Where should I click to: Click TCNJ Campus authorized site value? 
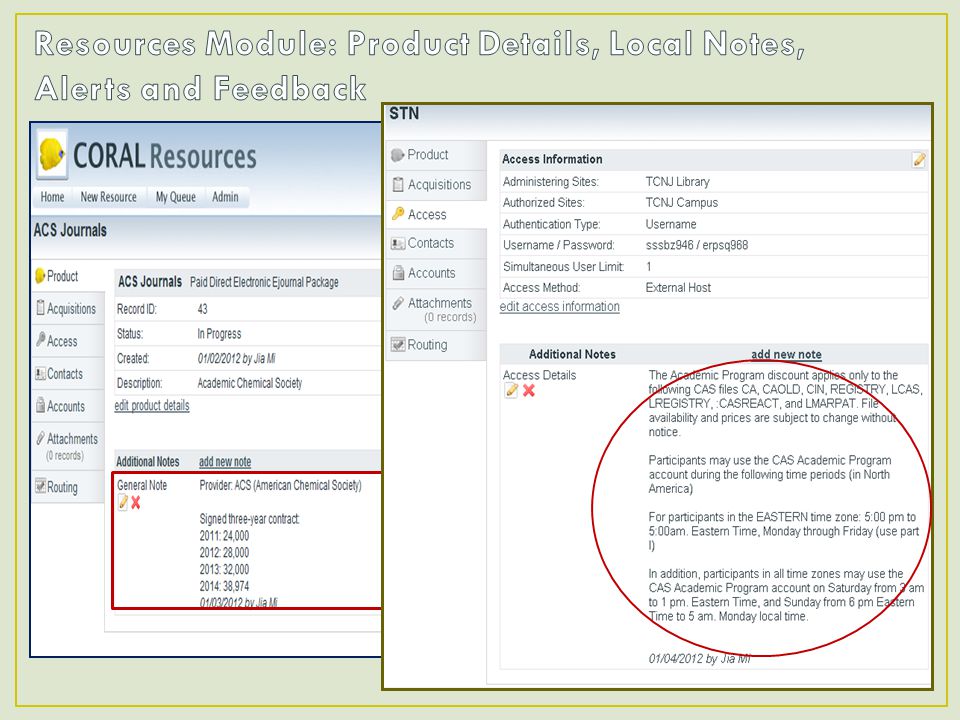pos(681,203)
